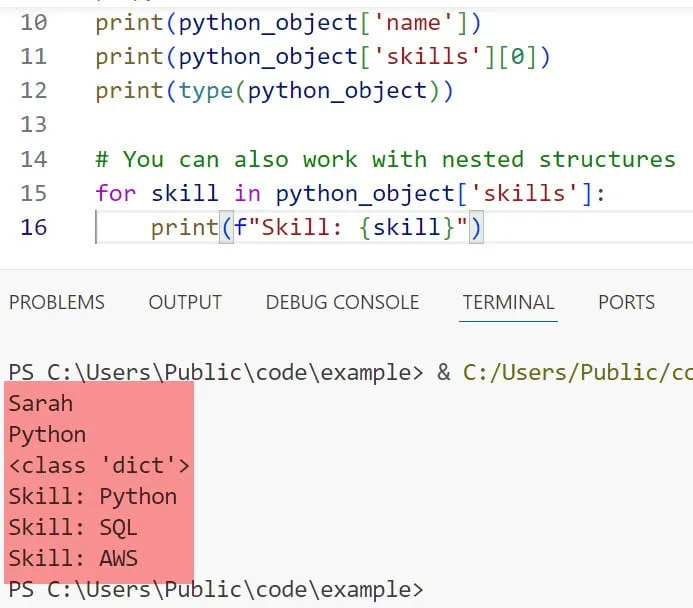Click the TERMINAL tab

pos(508,302)
